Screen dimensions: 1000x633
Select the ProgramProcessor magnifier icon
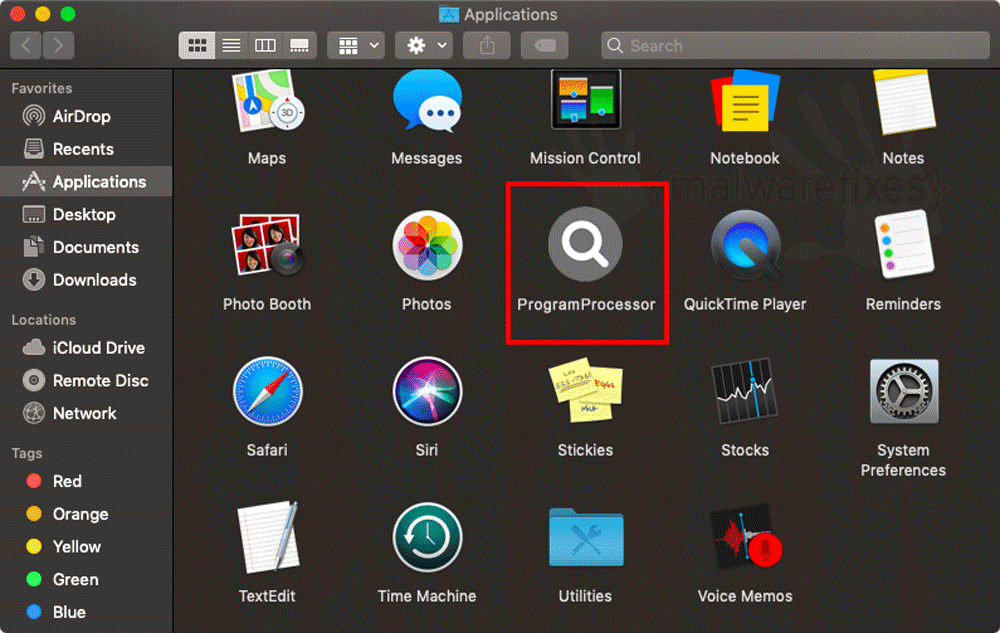pyautogui.click(x=585, y=244)
